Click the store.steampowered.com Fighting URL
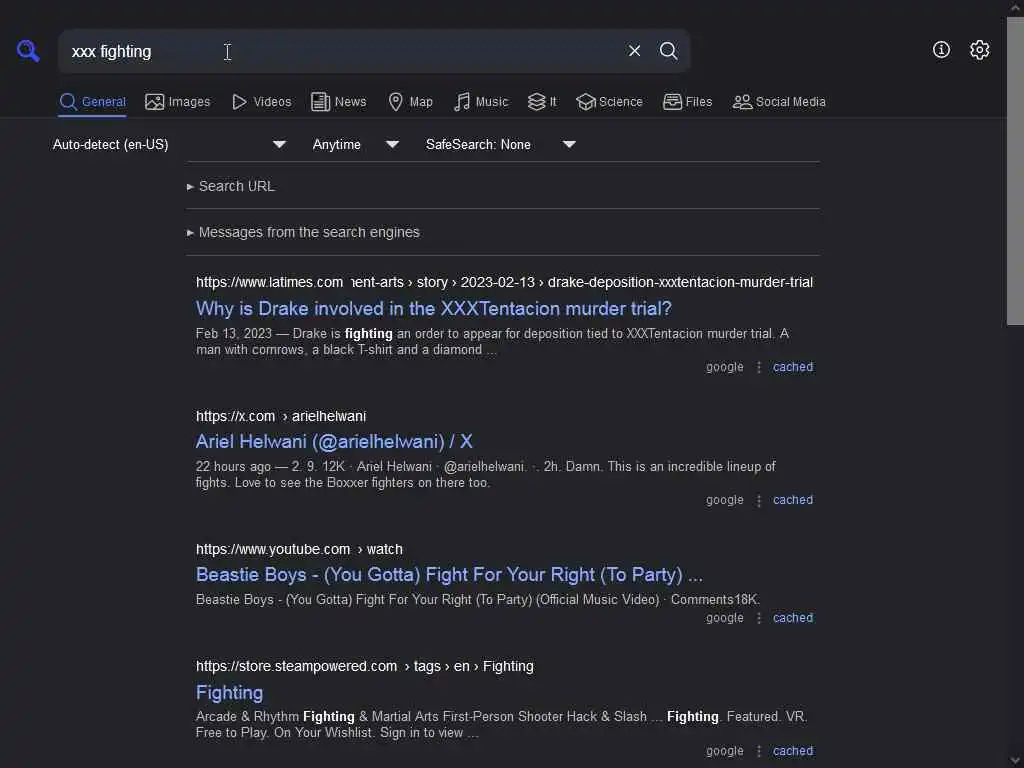Image resolution: width=1024 pixels, height=768 pixels. [x=364, y=666]
